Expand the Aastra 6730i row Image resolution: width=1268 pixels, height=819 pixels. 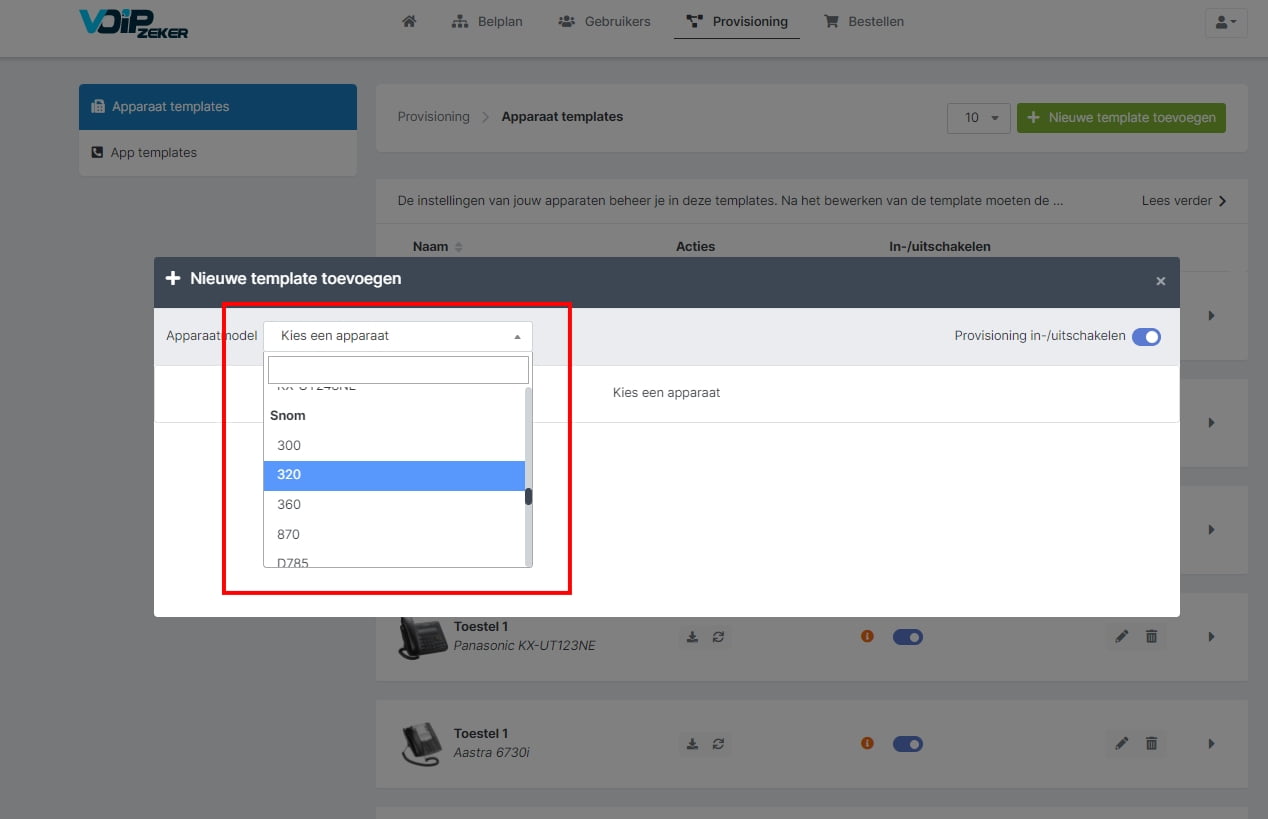1211,744
